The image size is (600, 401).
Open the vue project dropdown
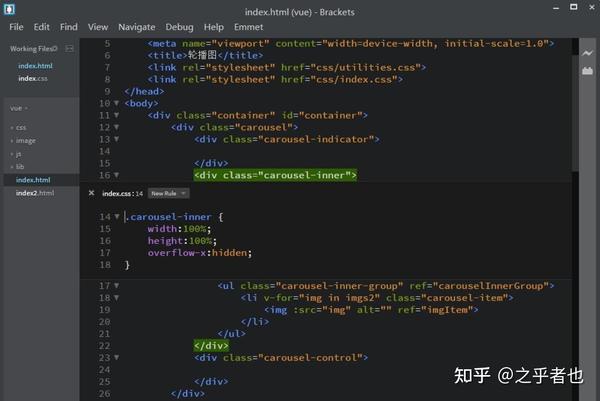point(19,108)
